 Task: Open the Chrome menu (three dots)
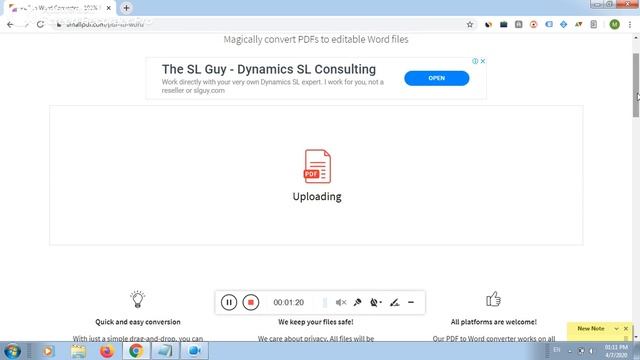coord(630,24)
